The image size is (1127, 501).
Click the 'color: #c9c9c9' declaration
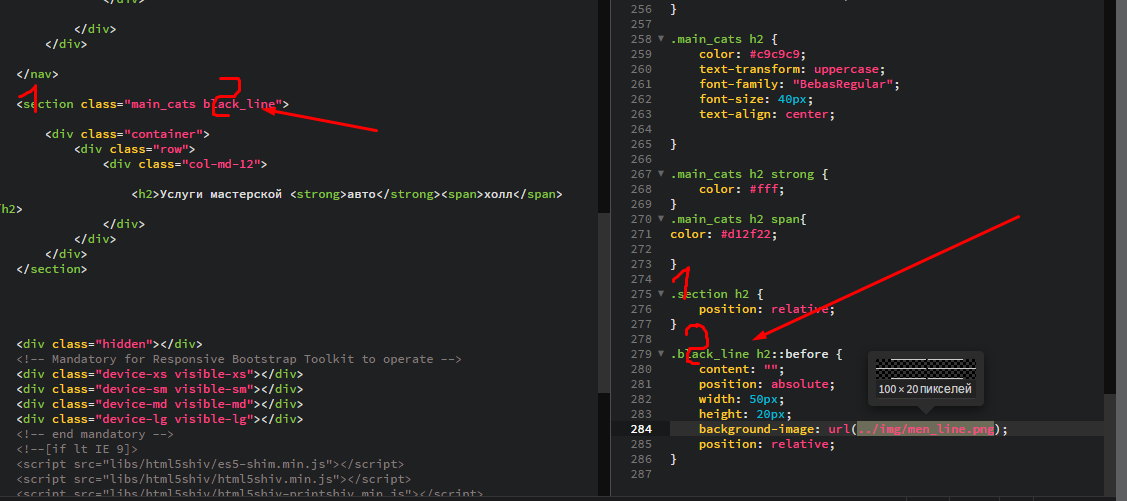(x=753, y=55)
